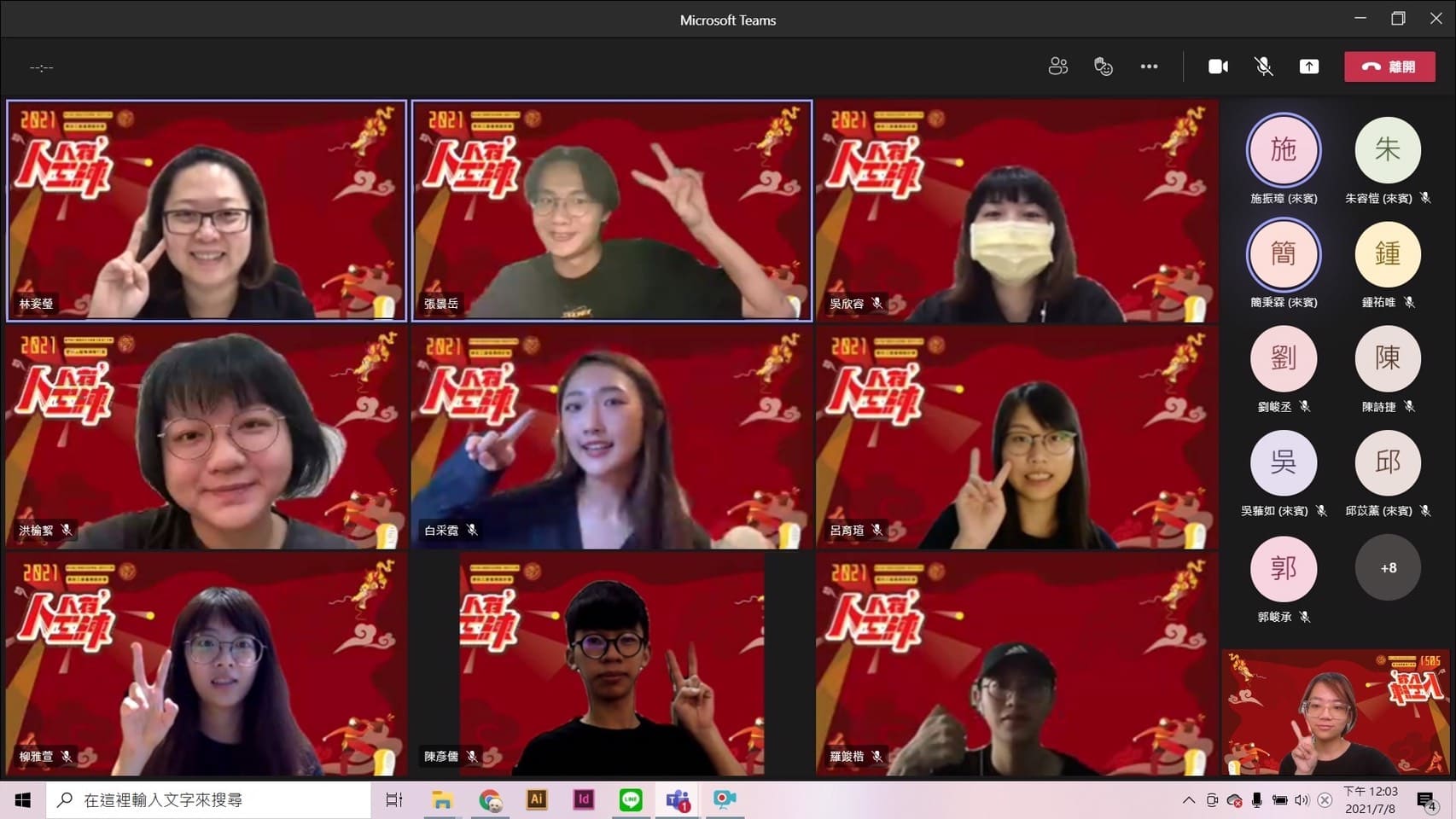Share screen content with the tray icon
The width and height of the screenshot is (1456, 819).
[x=1308, y=67]
